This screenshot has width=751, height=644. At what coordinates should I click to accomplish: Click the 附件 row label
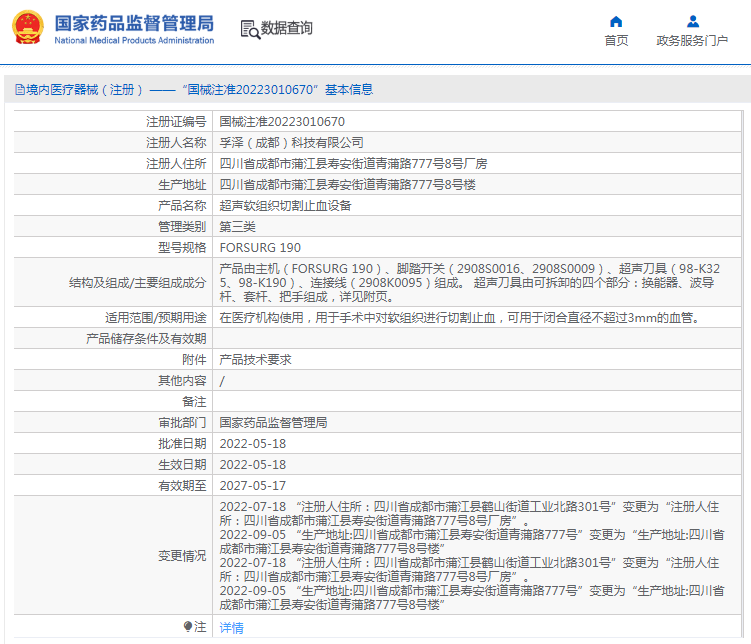[194, 360]
